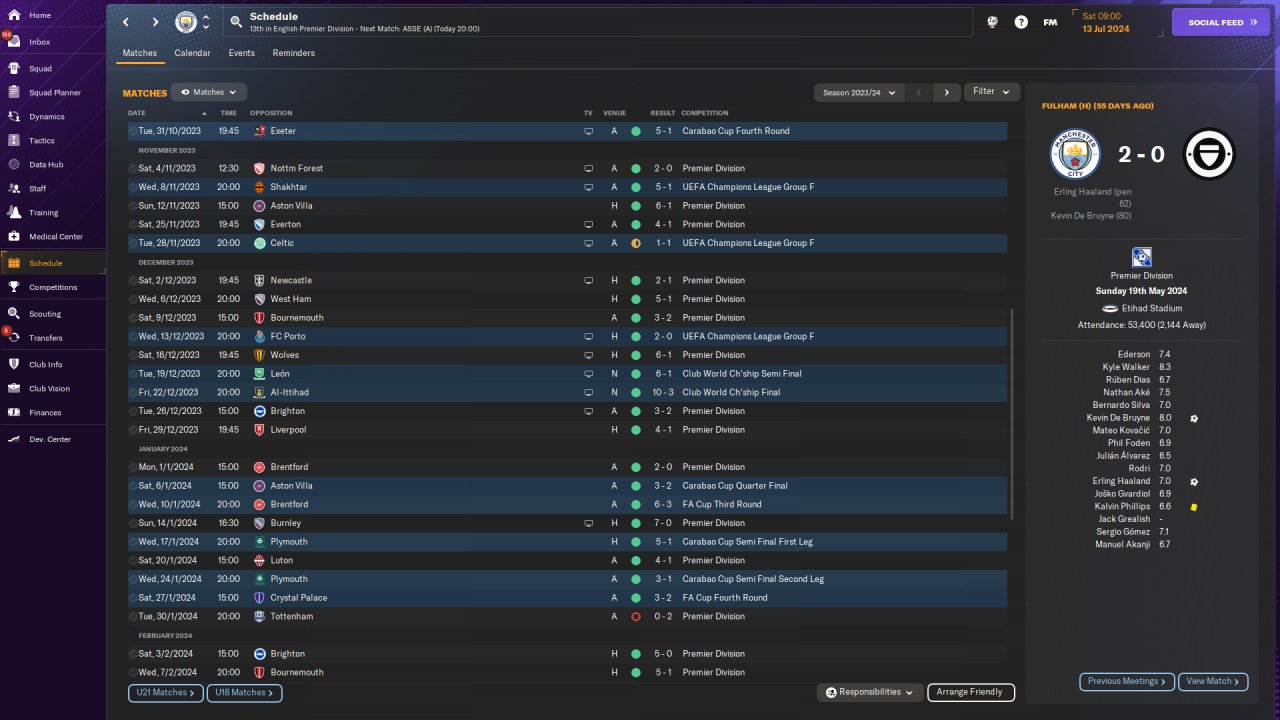Image resolution: width=1280 pixels, height=720 pixels.
Task: Open the help question mark icon
Action: click(1021, 22)
